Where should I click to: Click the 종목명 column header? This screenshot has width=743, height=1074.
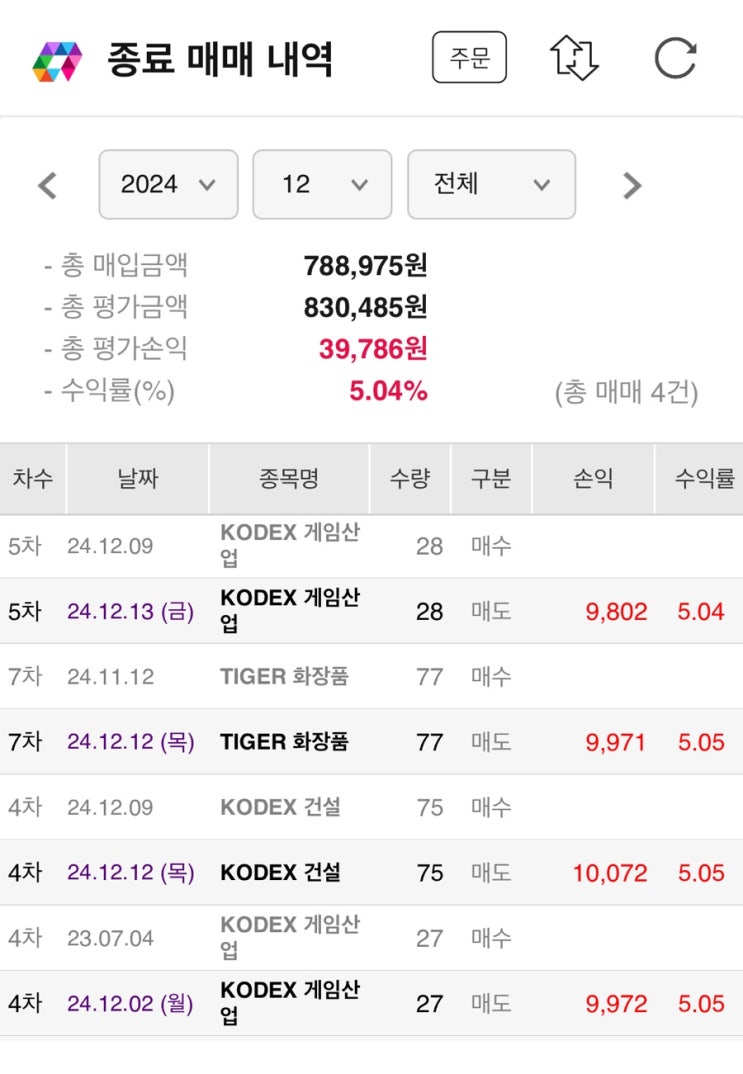[288, 479]
